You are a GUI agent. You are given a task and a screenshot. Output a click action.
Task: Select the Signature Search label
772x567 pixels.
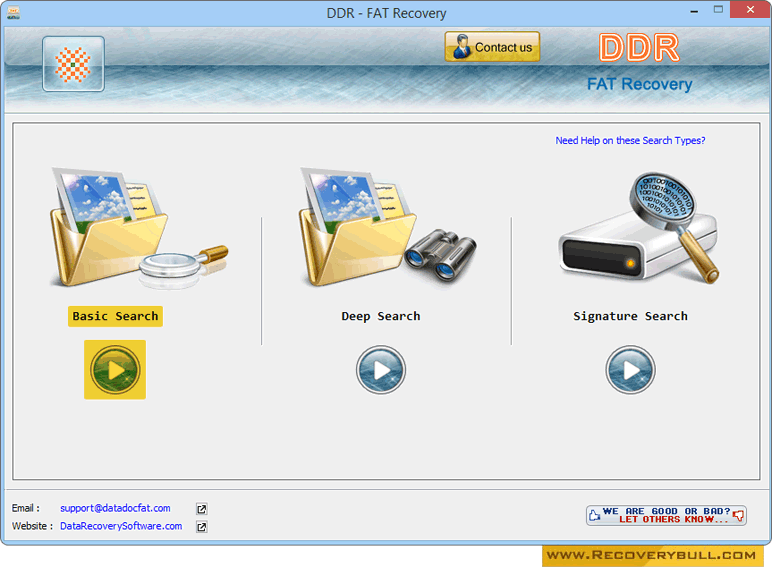(x=630, y=316)
